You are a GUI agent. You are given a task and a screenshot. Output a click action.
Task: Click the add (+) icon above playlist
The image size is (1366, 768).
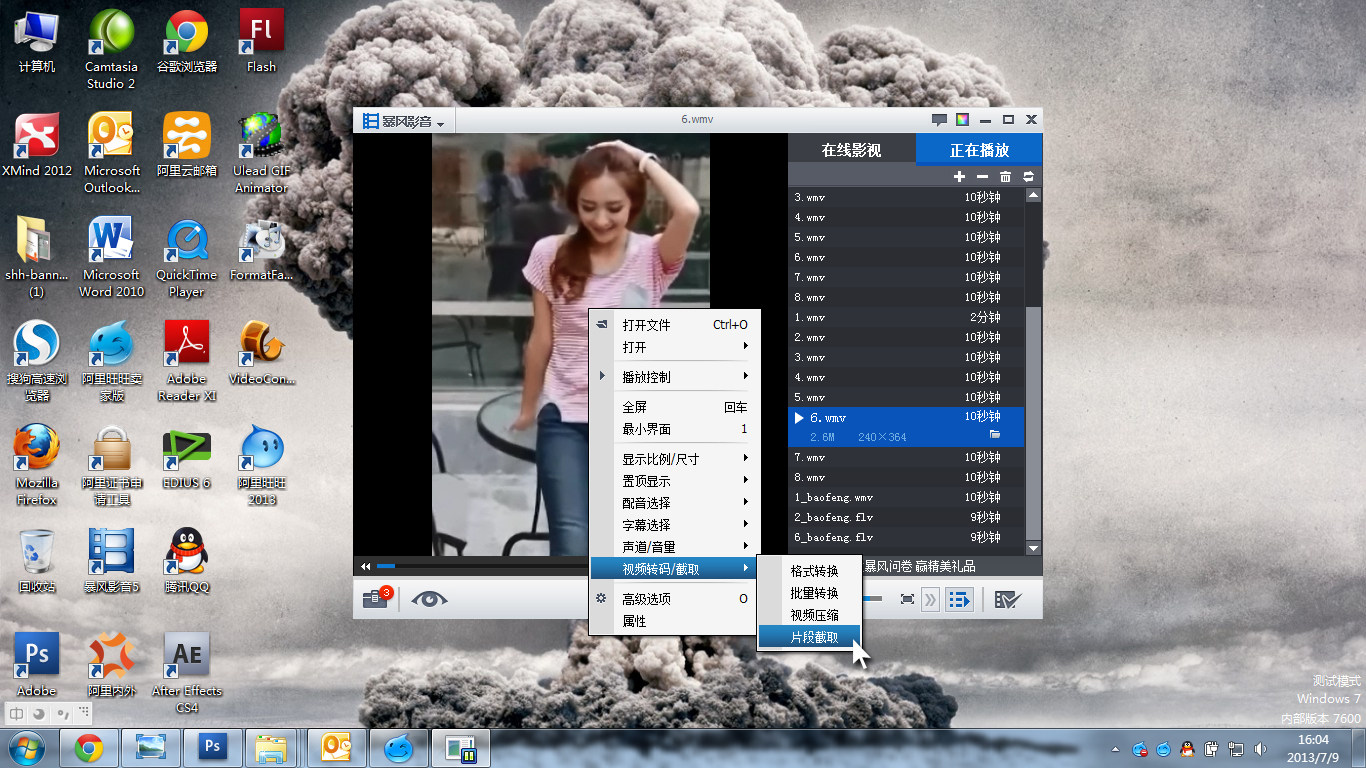coord(959,176)
